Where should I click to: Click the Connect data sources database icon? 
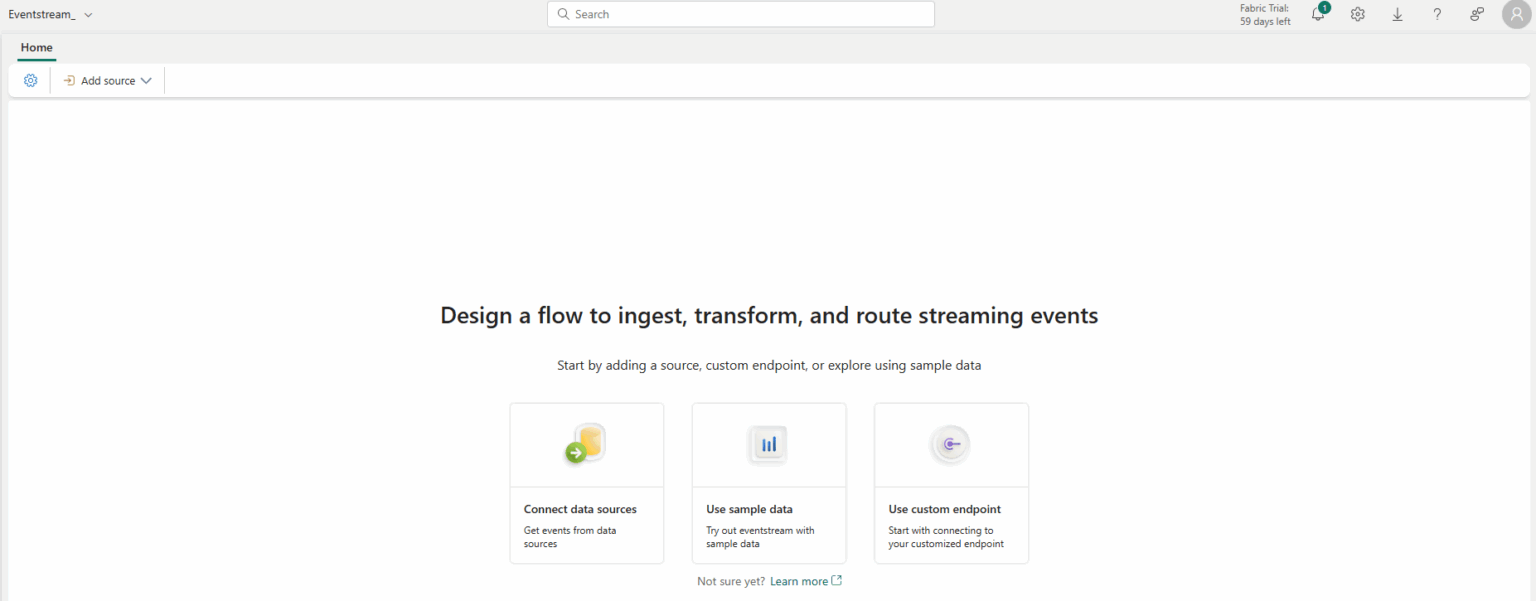pyautogui.click(x=586, y=444)
